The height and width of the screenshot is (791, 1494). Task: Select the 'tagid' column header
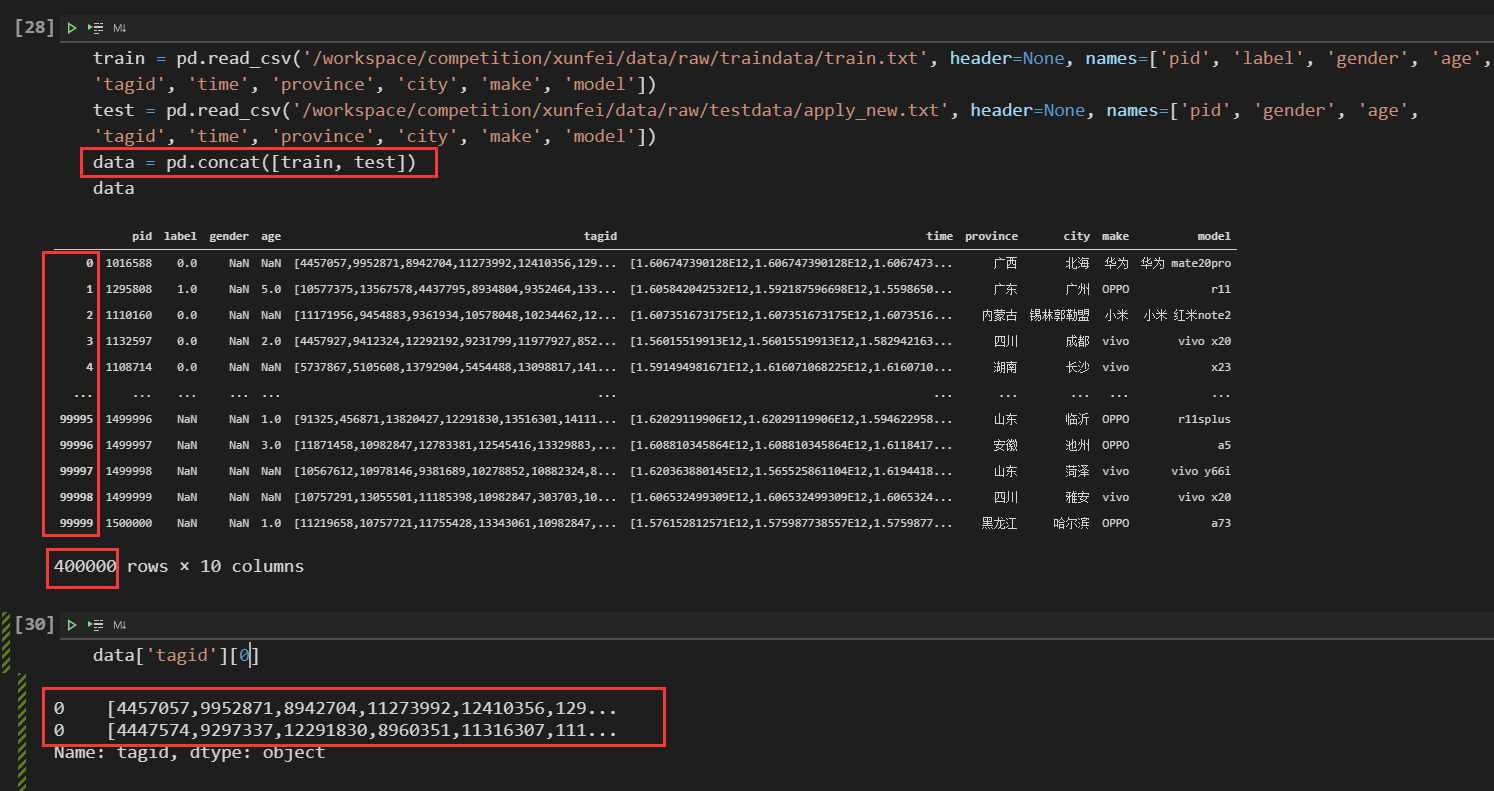[x=600, y=237]
